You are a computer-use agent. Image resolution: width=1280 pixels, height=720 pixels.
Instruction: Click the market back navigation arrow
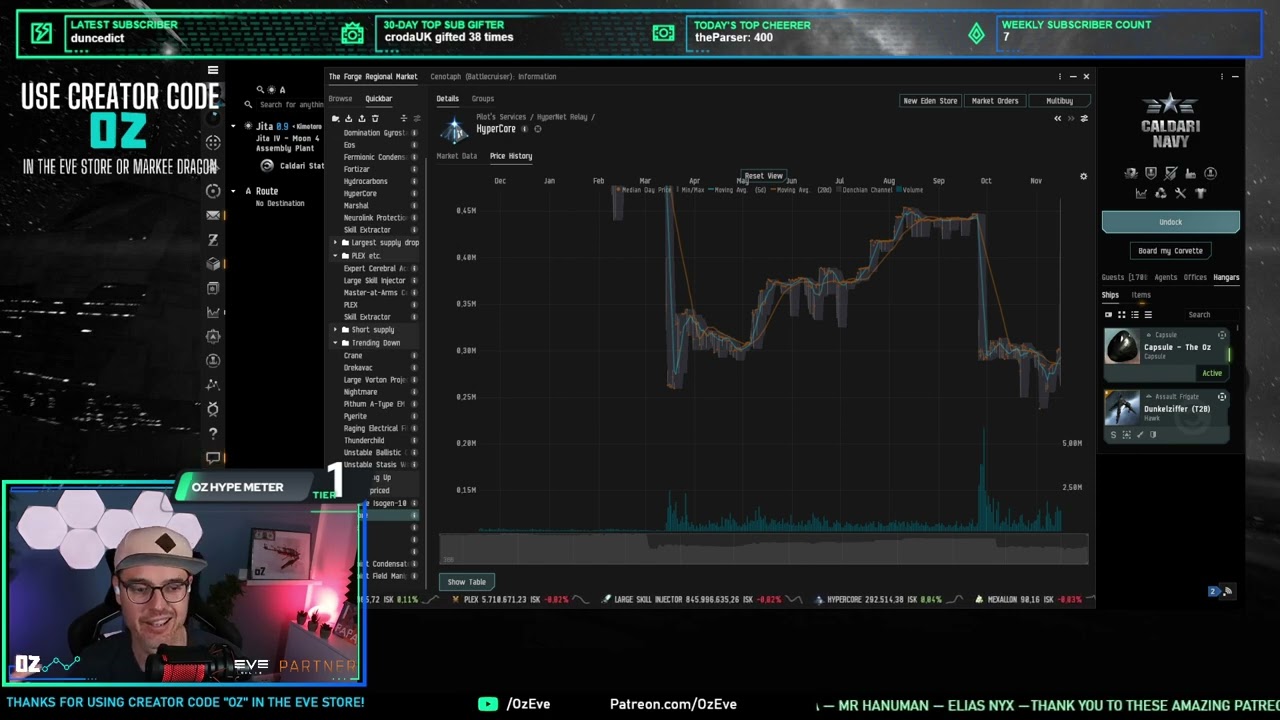[x=1057, y=118]
